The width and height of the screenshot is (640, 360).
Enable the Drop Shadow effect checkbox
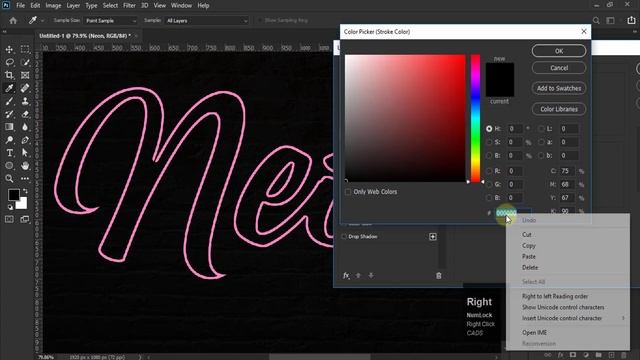tap(344, 237)
